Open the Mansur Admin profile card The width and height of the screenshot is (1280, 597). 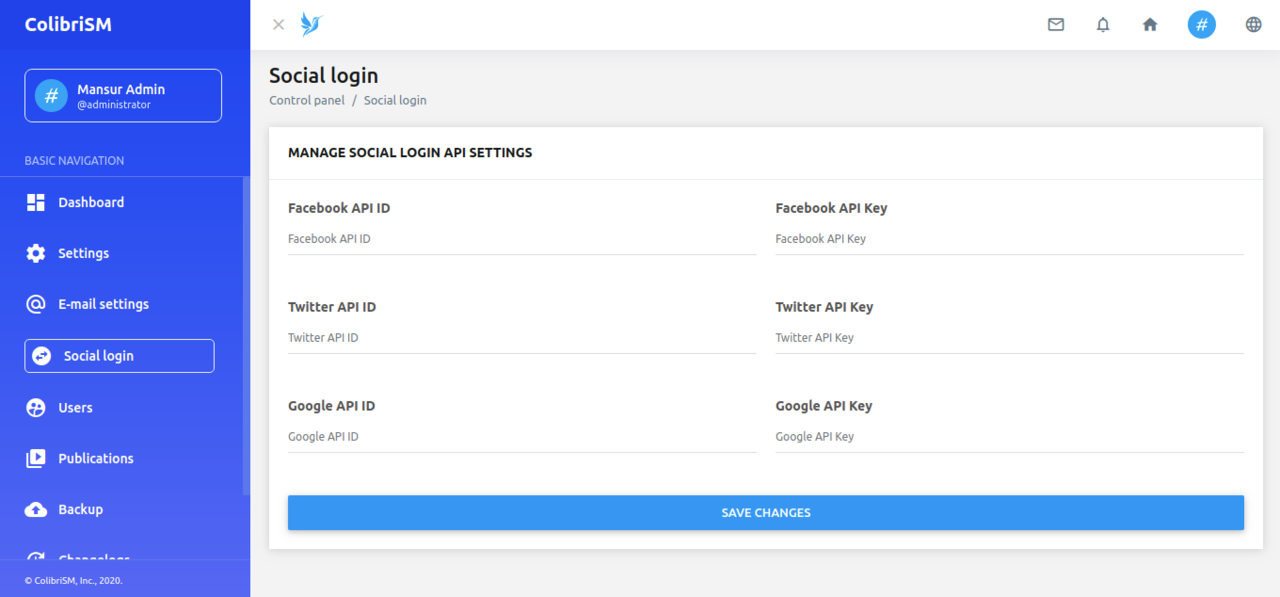(x=123, y=96)
